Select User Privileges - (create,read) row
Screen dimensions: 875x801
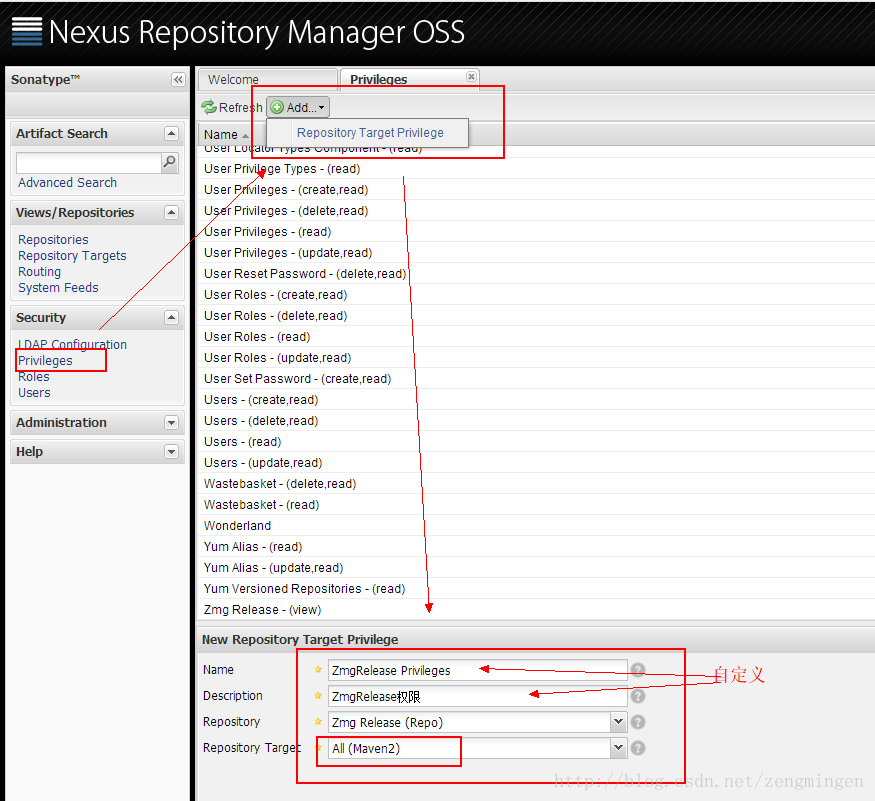coord(536,190)
